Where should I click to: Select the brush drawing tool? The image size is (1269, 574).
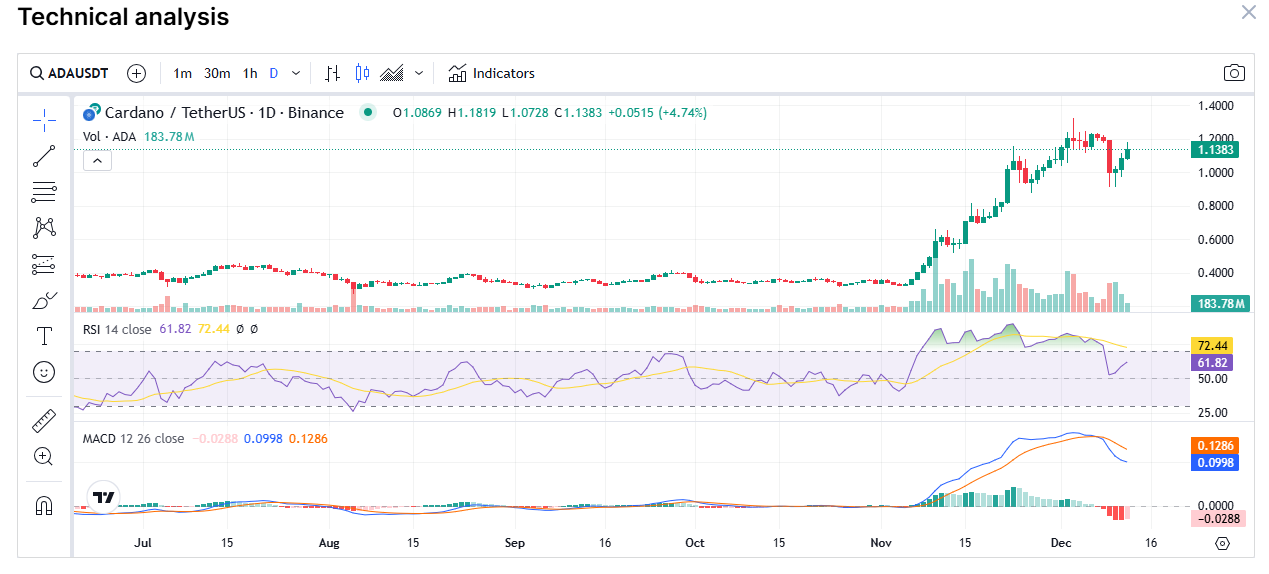[x=44, y=300]
